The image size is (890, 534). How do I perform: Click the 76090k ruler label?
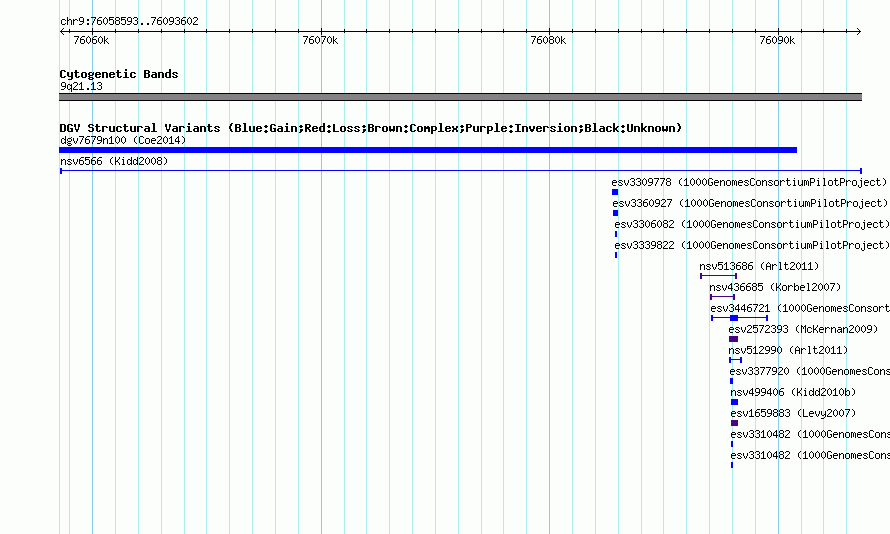point(777,40)
